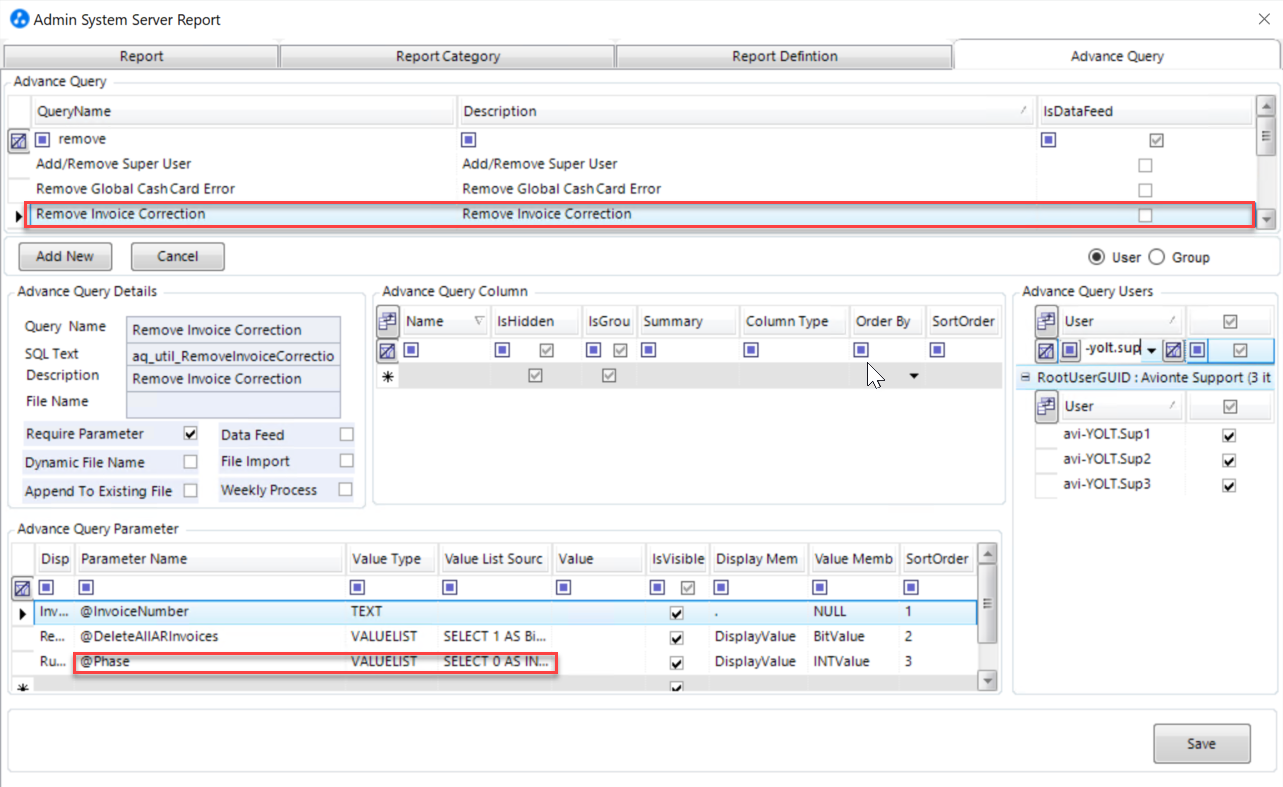Open Parameter Name filter operator icon
The image size is (1283, 787).
[x=86, y=587]
